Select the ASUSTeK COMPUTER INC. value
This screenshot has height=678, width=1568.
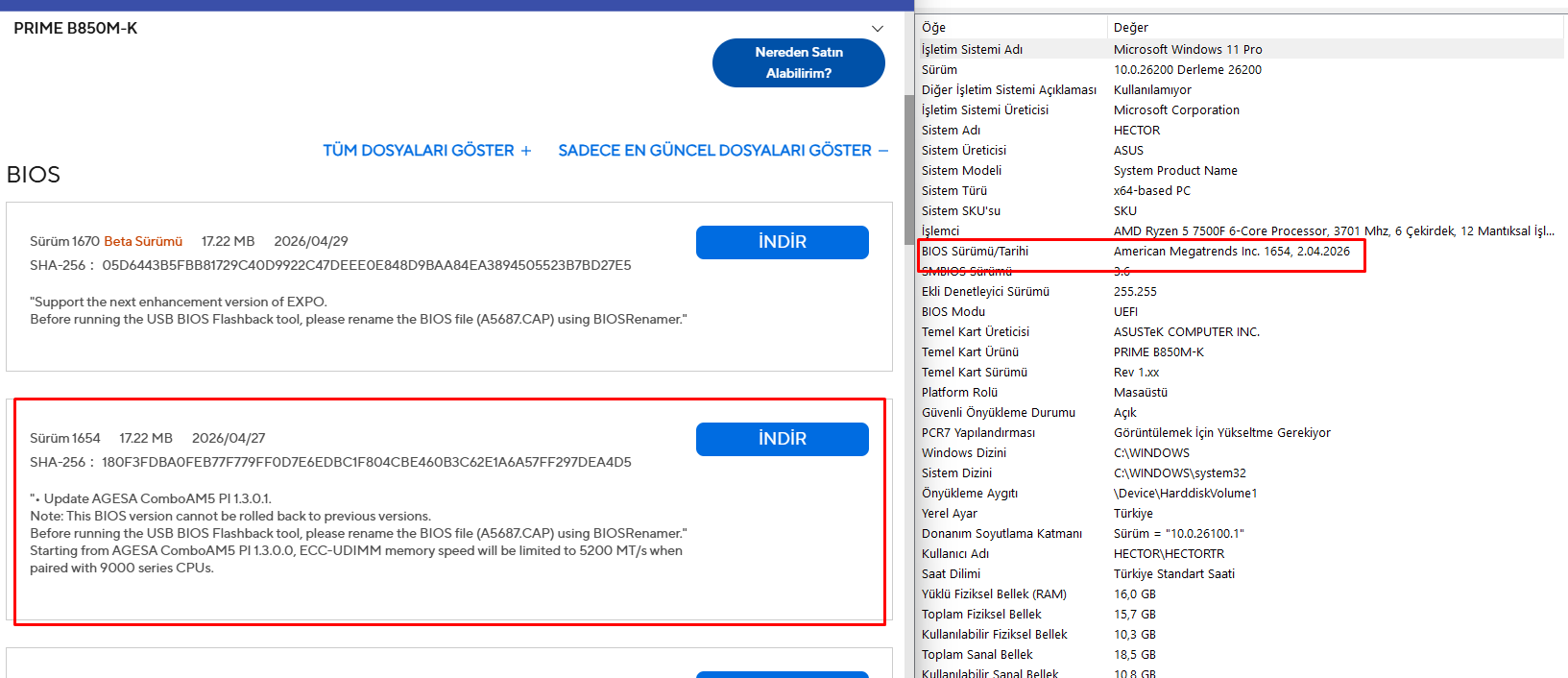tap(1187, 331)
